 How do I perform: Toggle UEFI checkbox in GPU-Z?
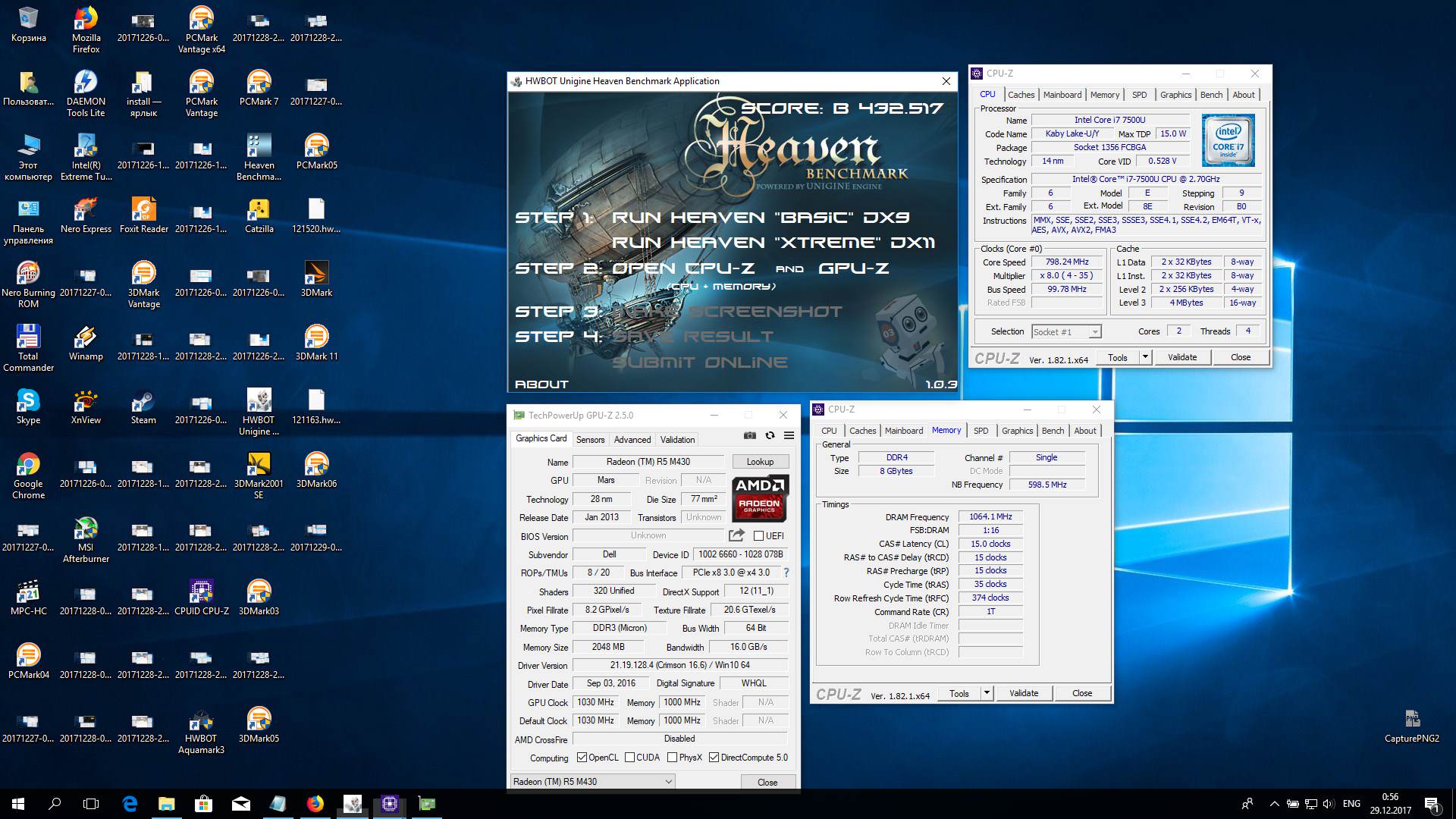click(x=758, y=535)
